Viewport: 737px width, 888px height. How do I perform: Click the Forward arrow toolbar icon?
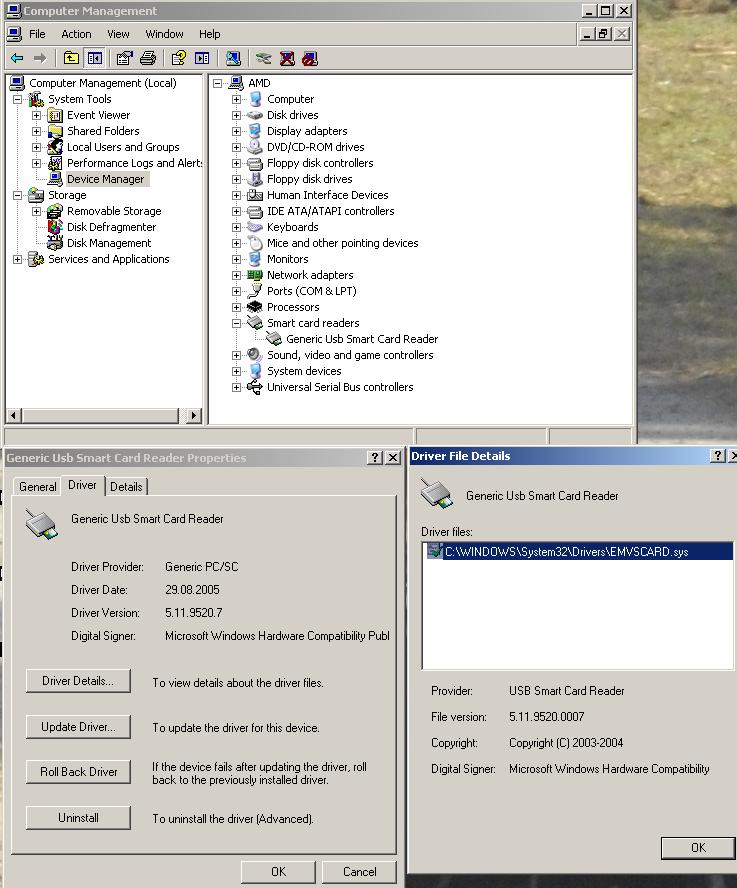tap(40, 58)
